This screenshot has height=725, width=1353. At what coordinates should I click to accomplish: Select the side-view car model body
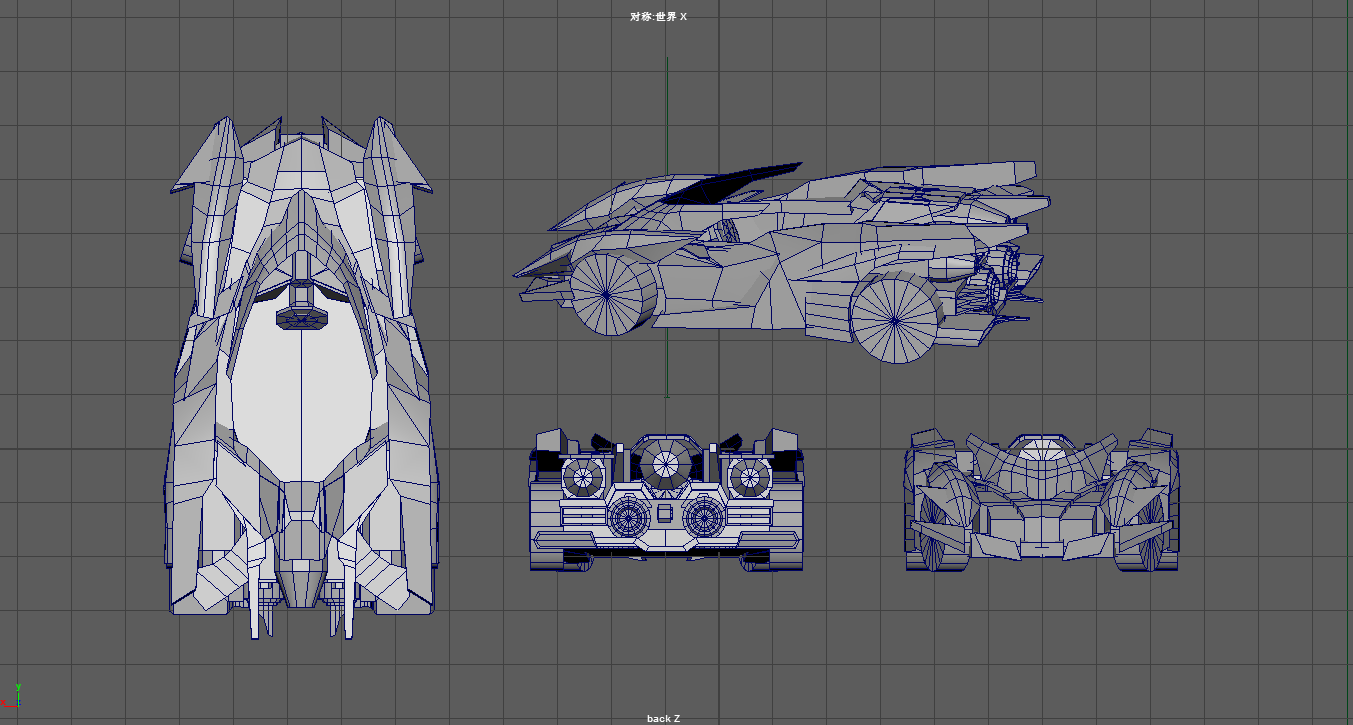(x=782, y=262)
